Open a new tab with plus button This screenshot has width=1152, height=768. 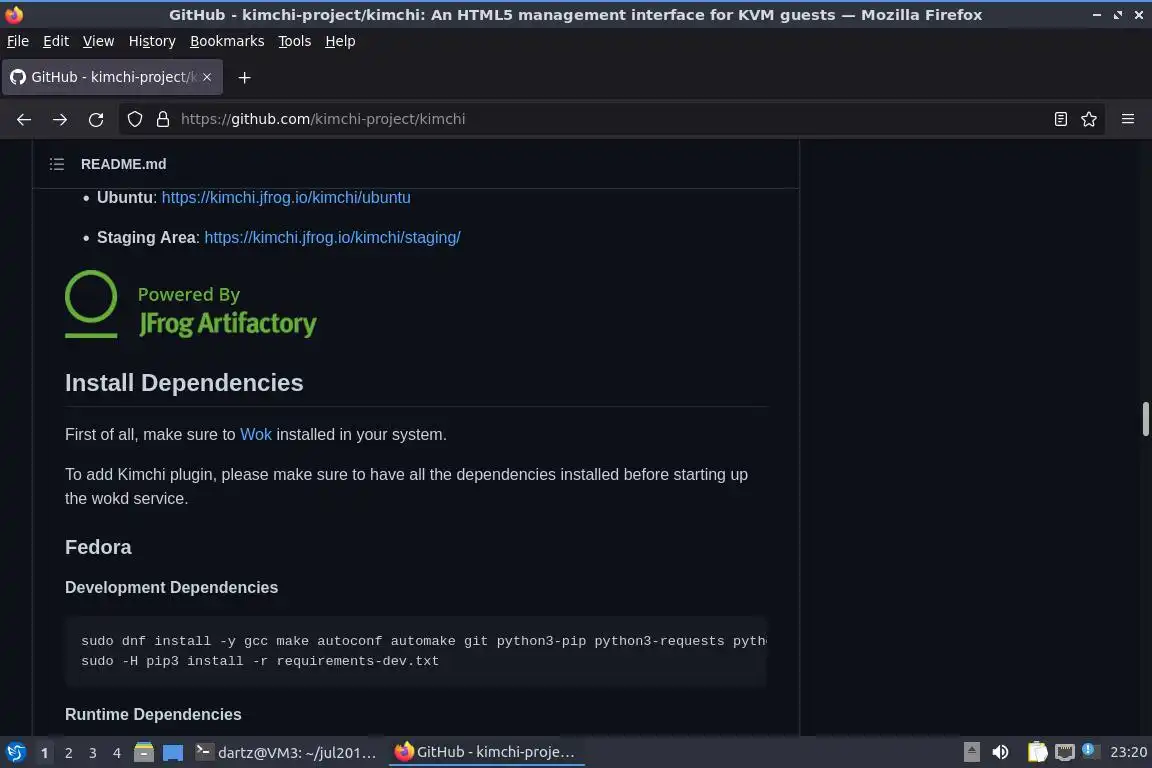click(x=245, y=77)
